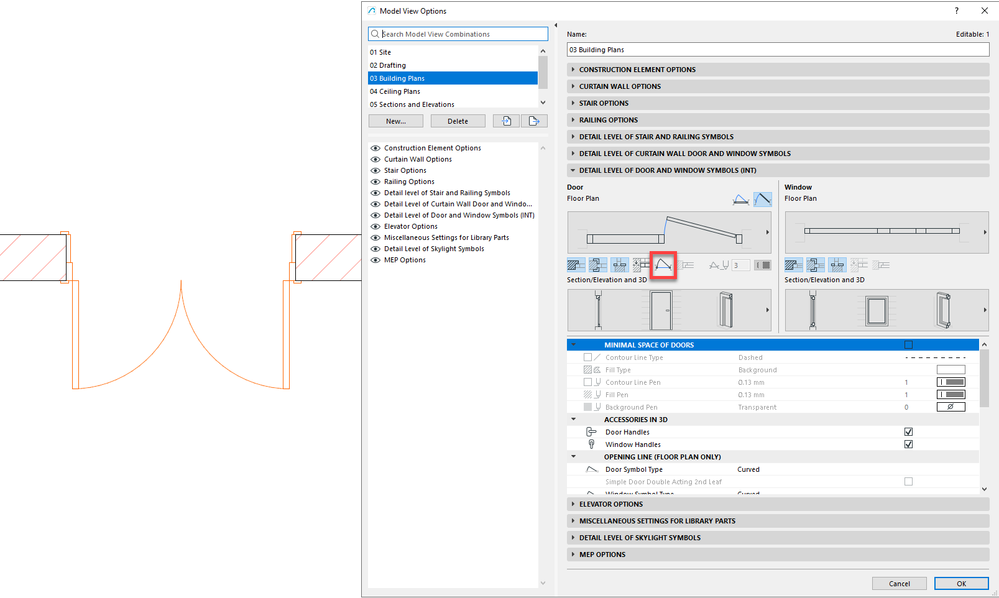999x598 pixels.
Task: Click the New... button
Action: click(396, 121)
